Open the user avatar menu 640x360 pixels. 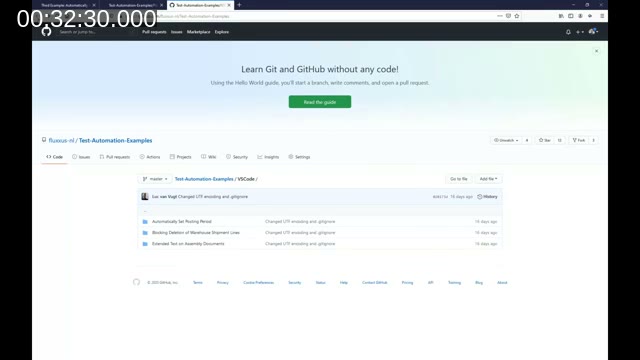(x=593, y=31)
